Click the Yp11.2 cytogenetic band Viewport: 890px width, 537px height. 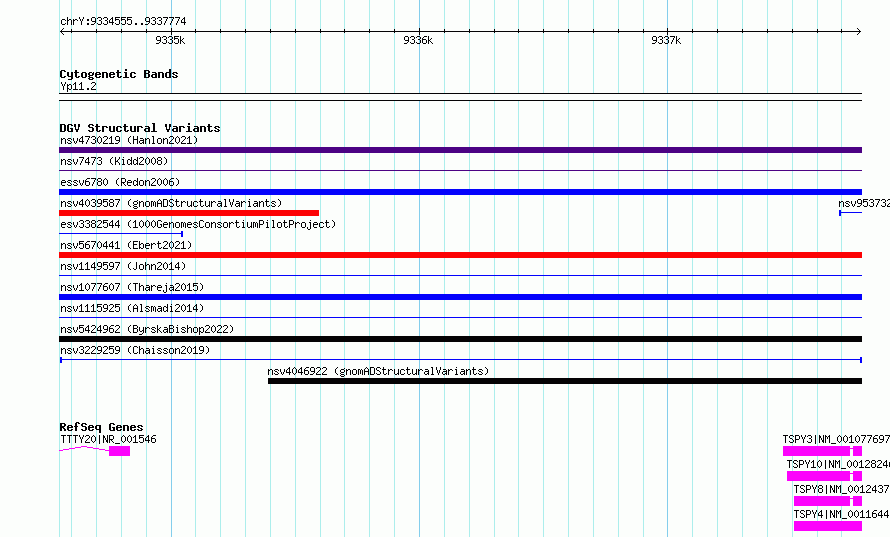460,97
